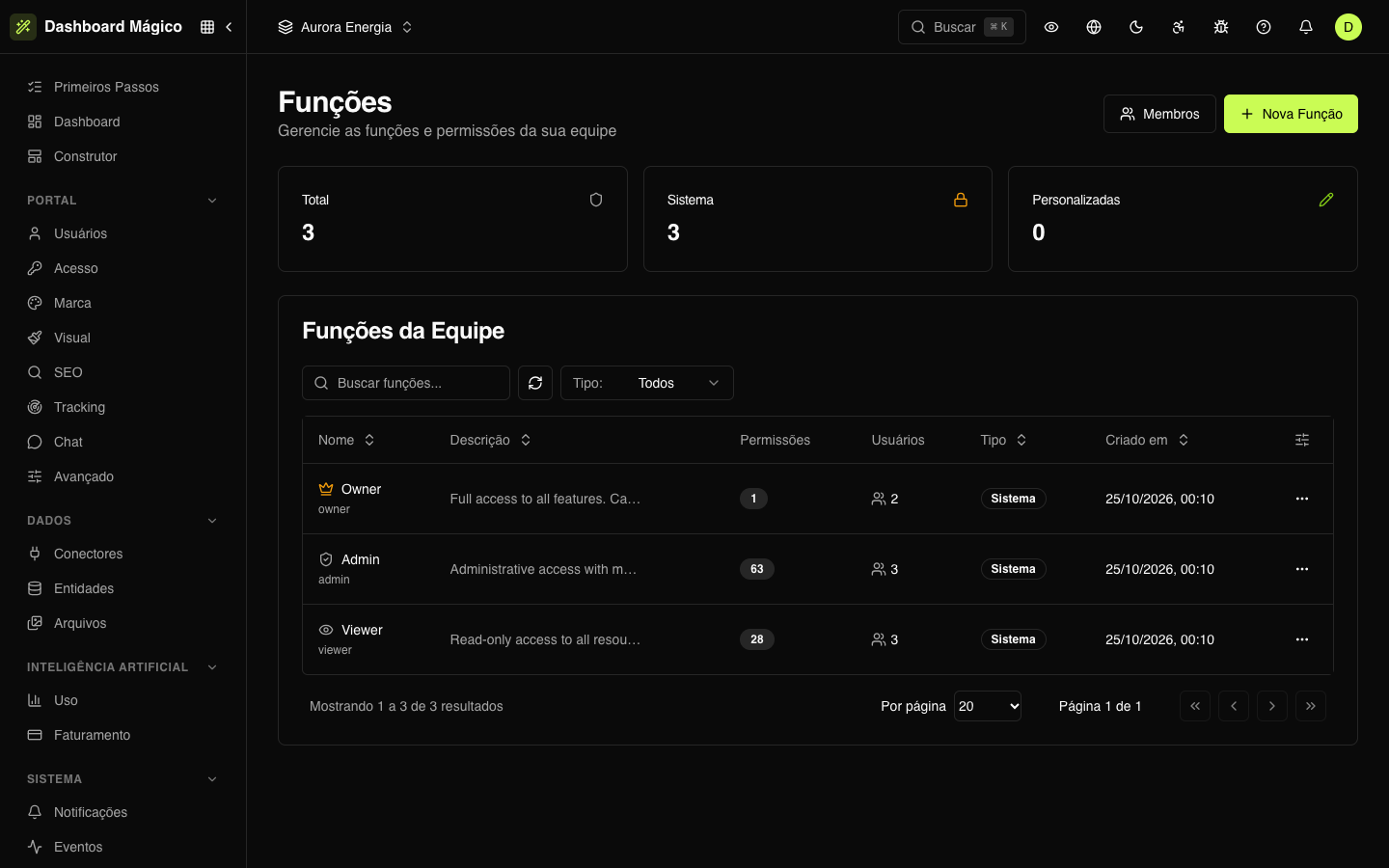Collapse the sidebar with the left chevron
Viewport: 1389px width, 868px height.
point(229,27)
